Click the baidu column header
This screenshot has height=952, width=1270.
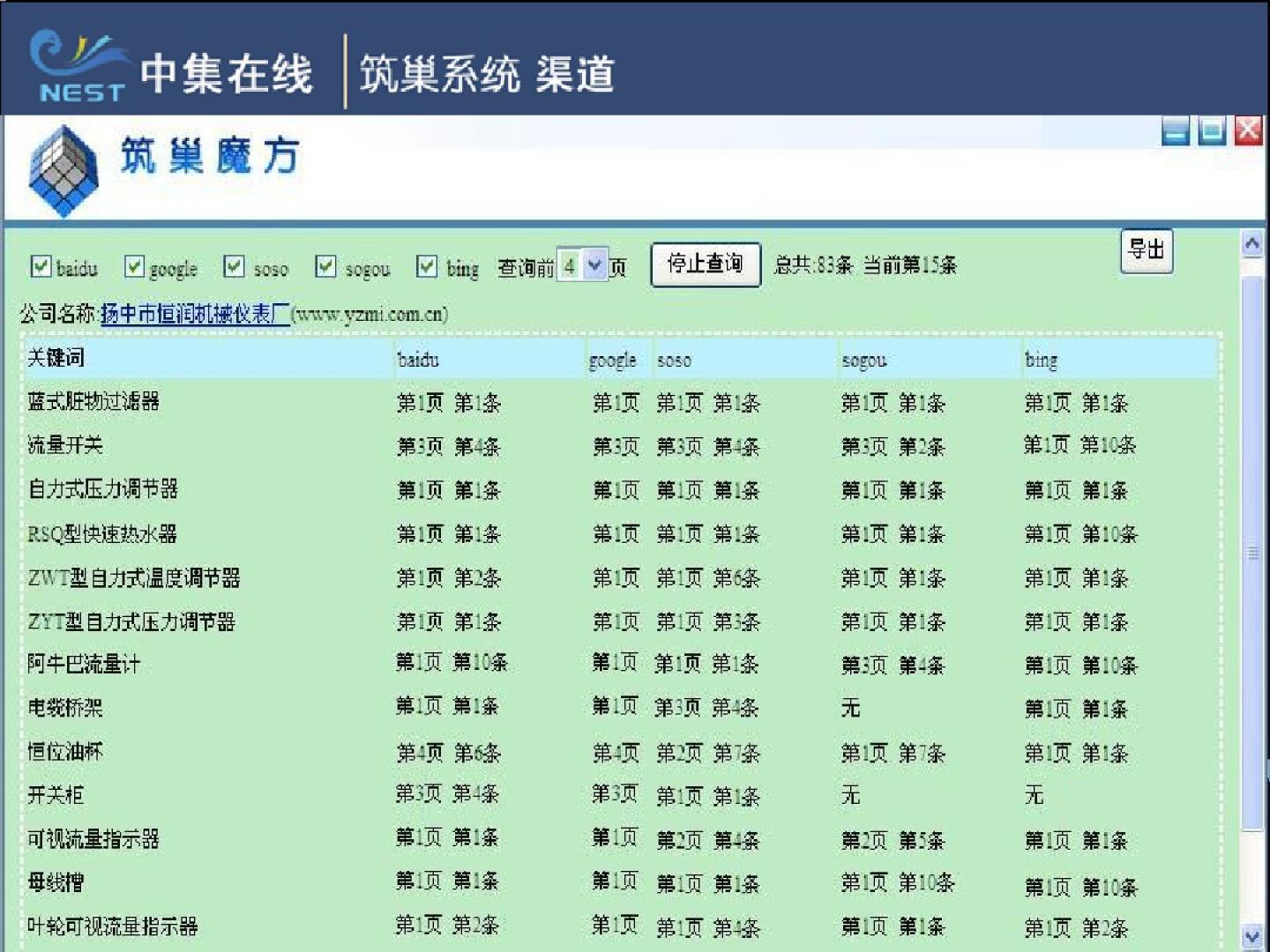(x=418, y=360)
